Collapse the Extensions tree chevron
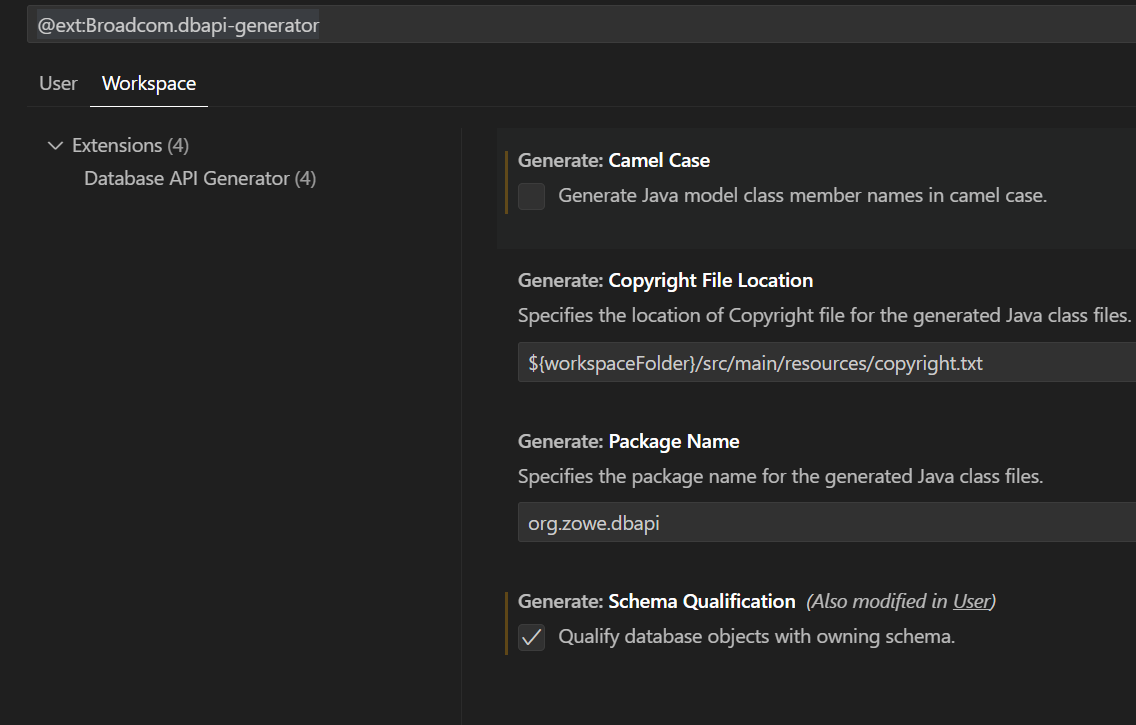The width and height of the screenshot is (1136, 725). (54, 146)
